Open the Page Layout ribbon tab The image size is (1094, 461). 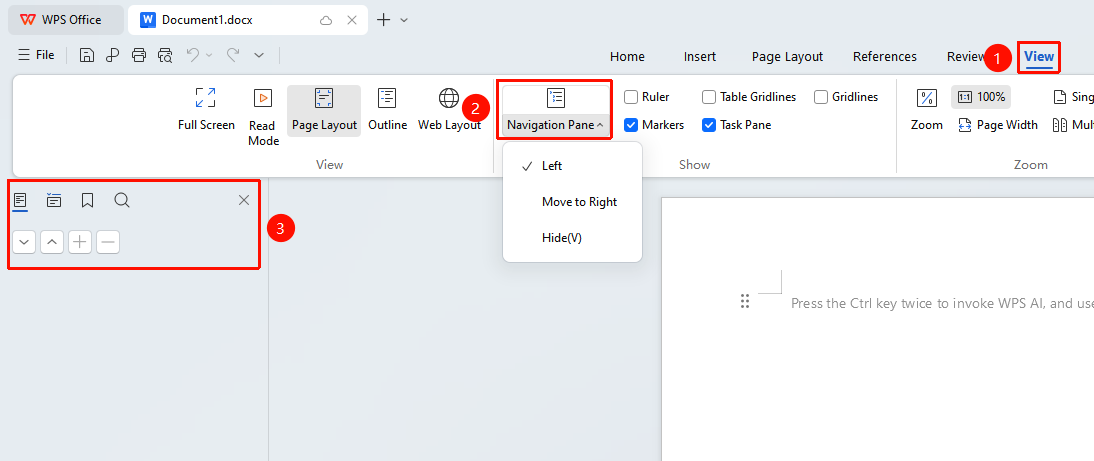(787, 56)
